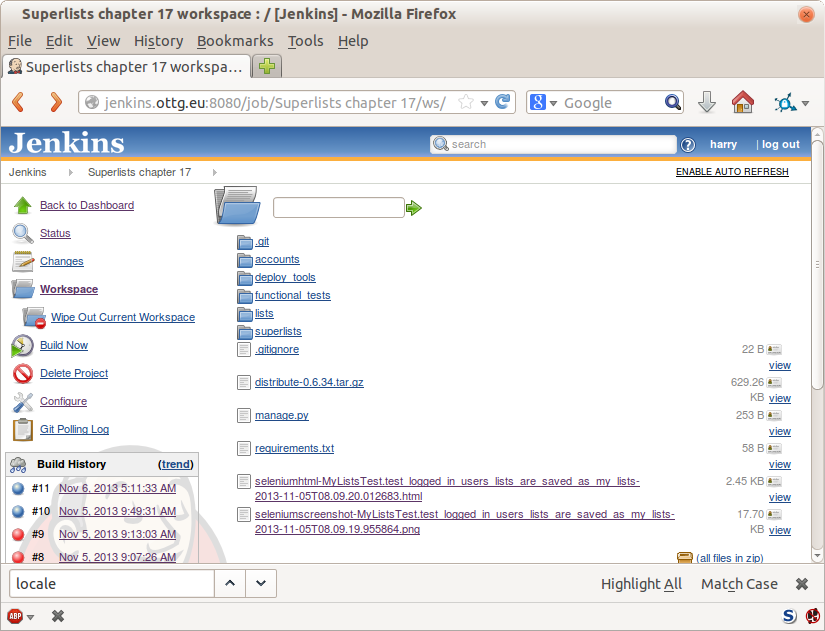The image size is (825, 631).
Task: Open the Bookmarks menu
Action: pos(235,41)
